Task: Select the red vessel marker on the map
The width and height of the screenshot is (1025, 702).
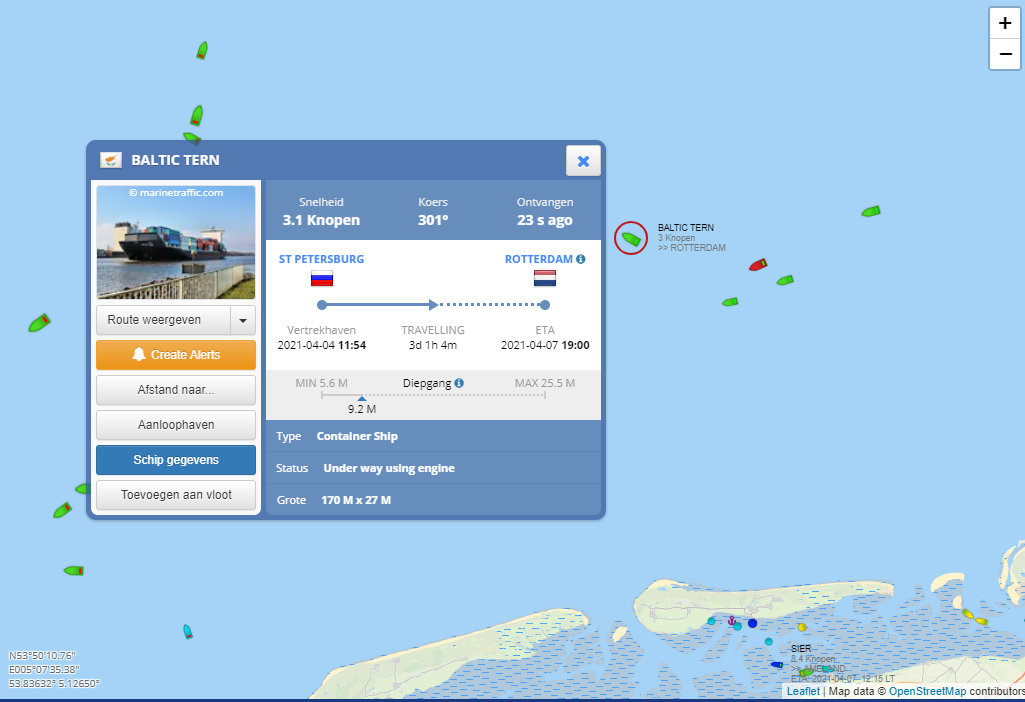Action: tap(758, 265)
